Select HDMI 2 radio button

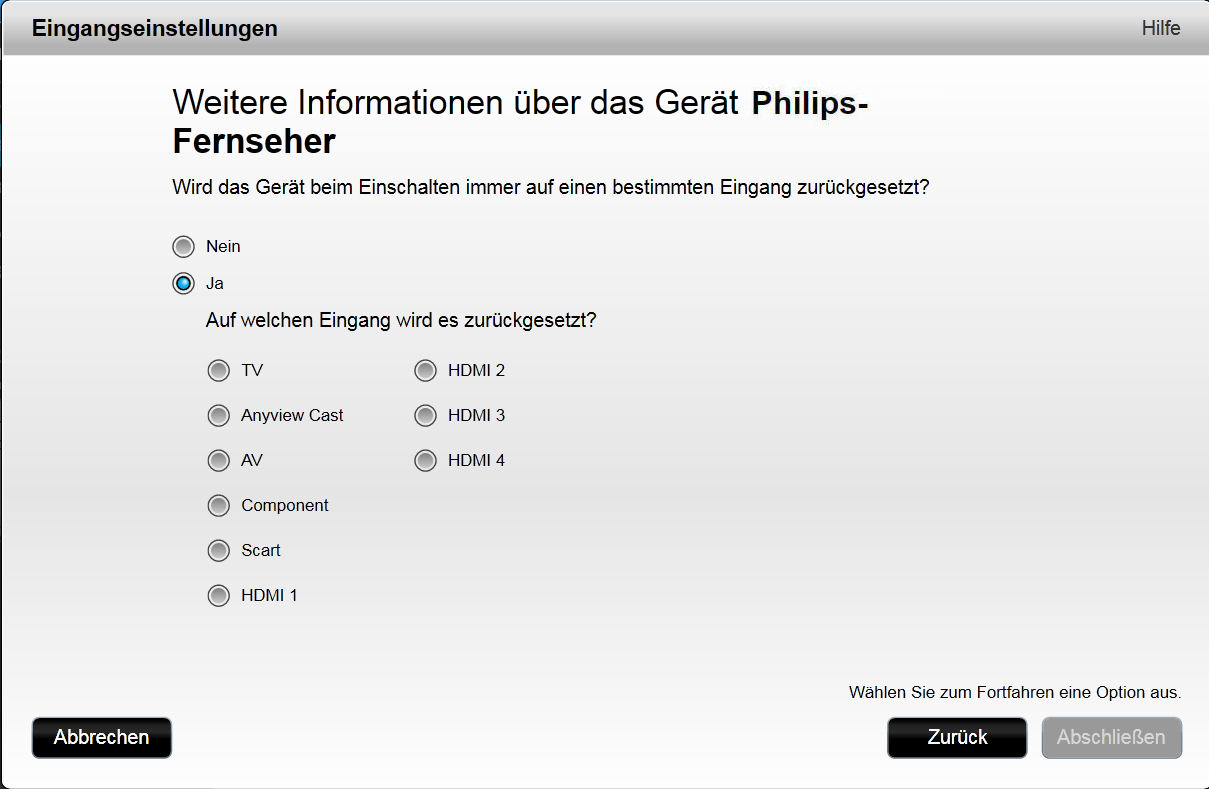[x=425, y=371]
